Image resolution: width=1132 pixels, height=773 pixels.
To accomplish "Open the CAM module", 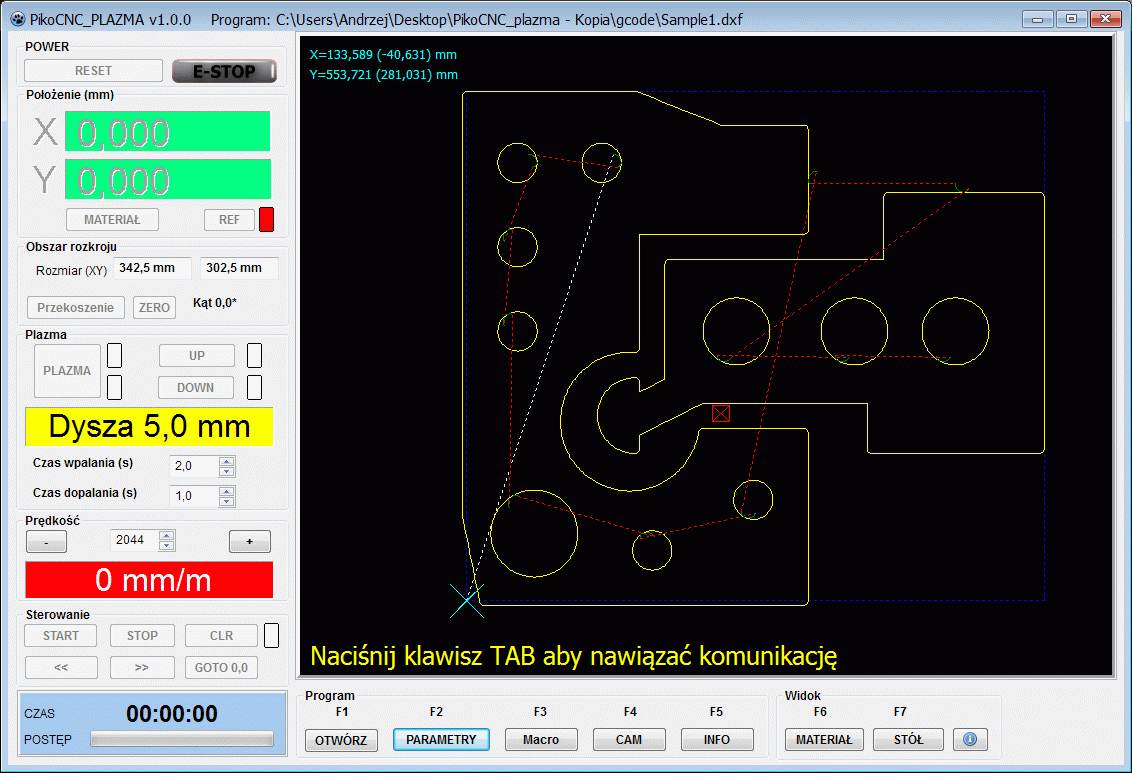I will tap(629, 739).
